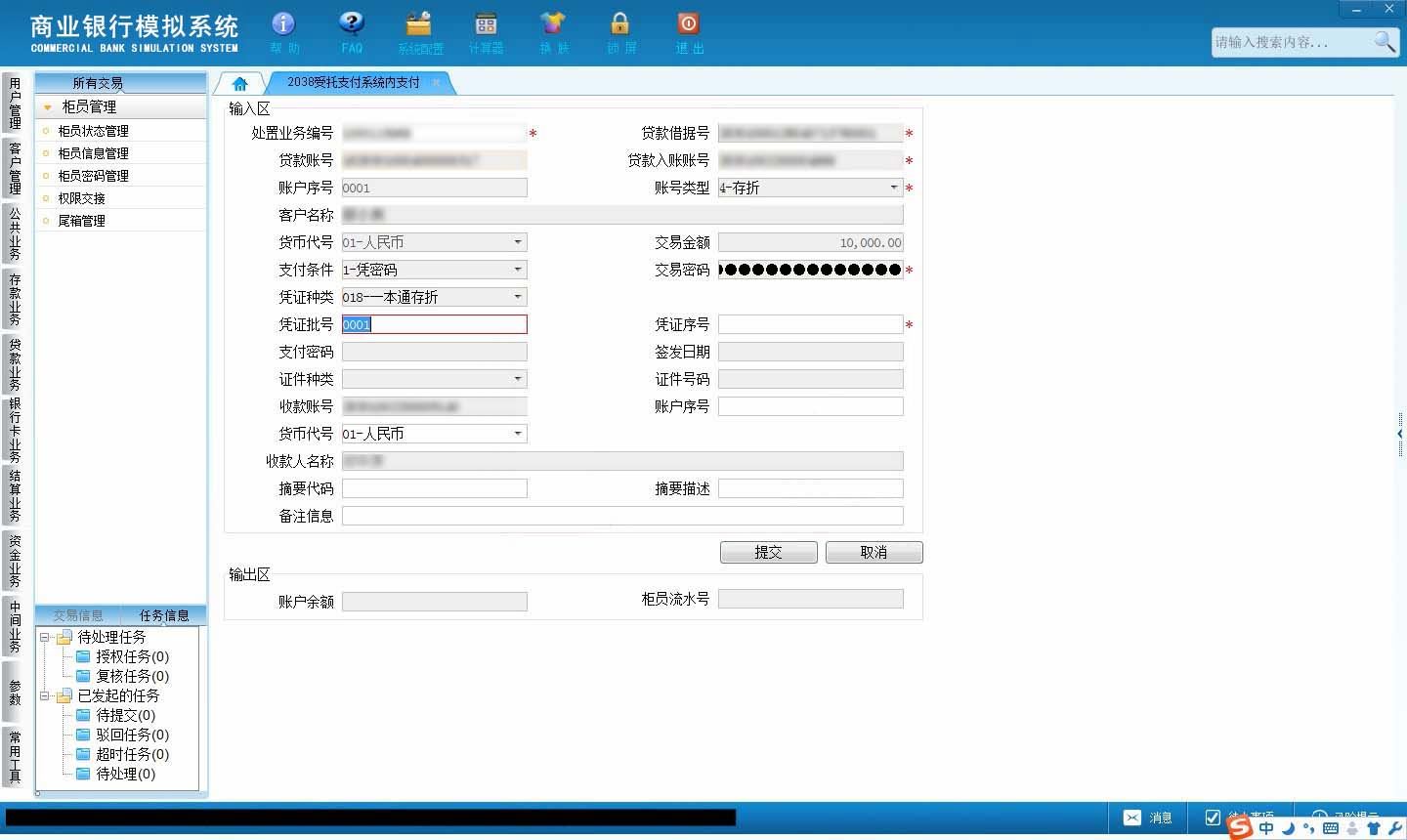Switch the Chinese/English 中 input mode

pos(1266,828)
